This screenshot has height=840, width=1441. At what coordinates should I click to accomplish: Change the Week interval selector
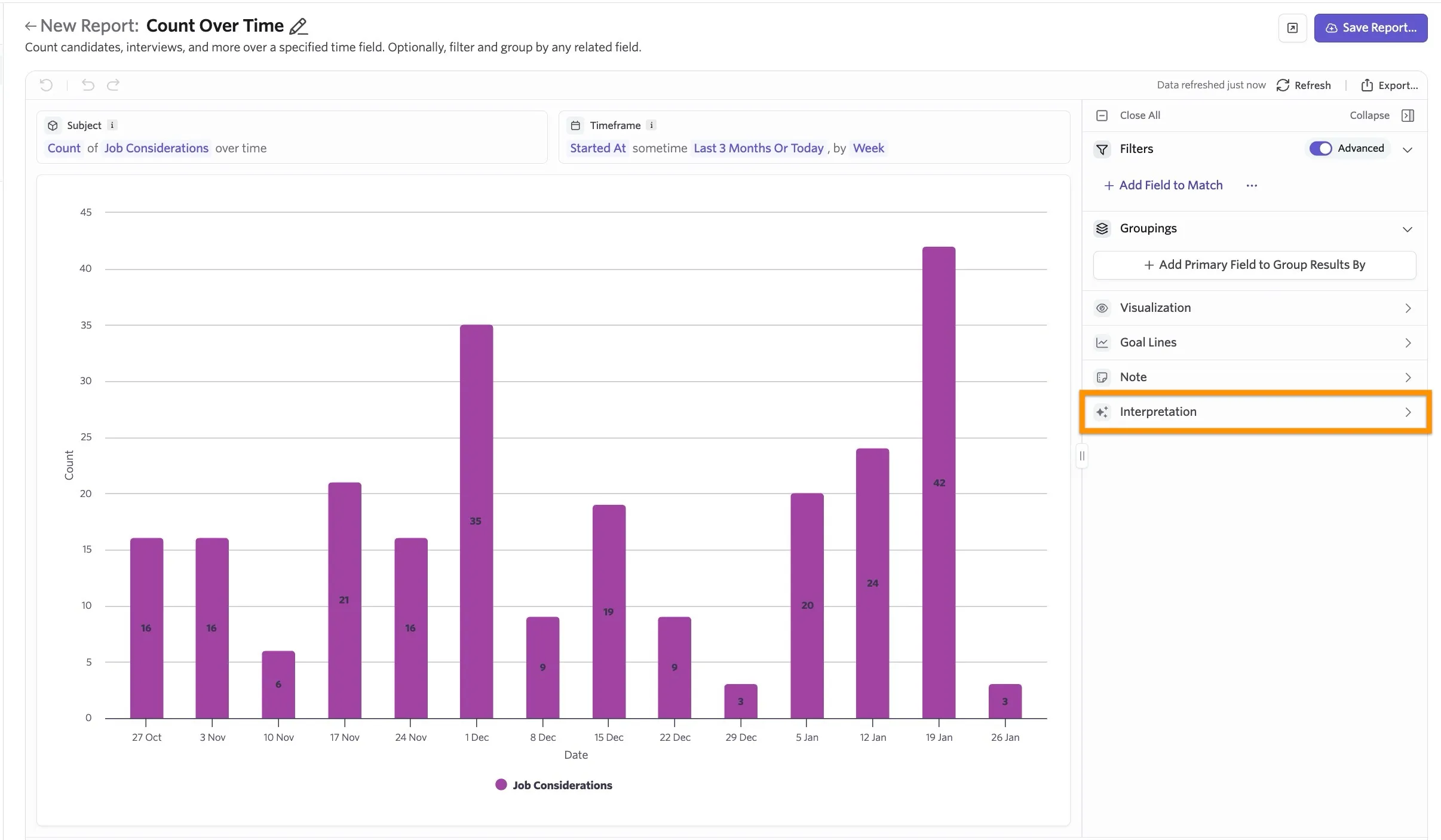(x=868, y=148)
